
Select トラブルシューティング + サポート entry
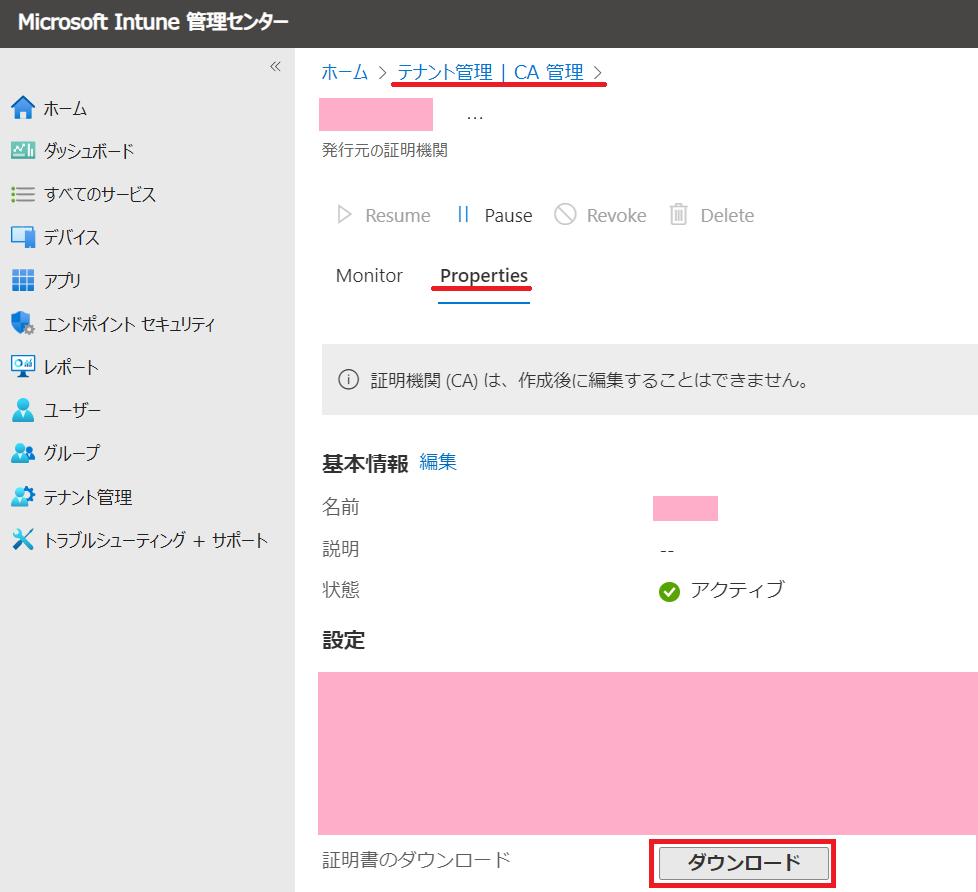click(x=155, y=540)
